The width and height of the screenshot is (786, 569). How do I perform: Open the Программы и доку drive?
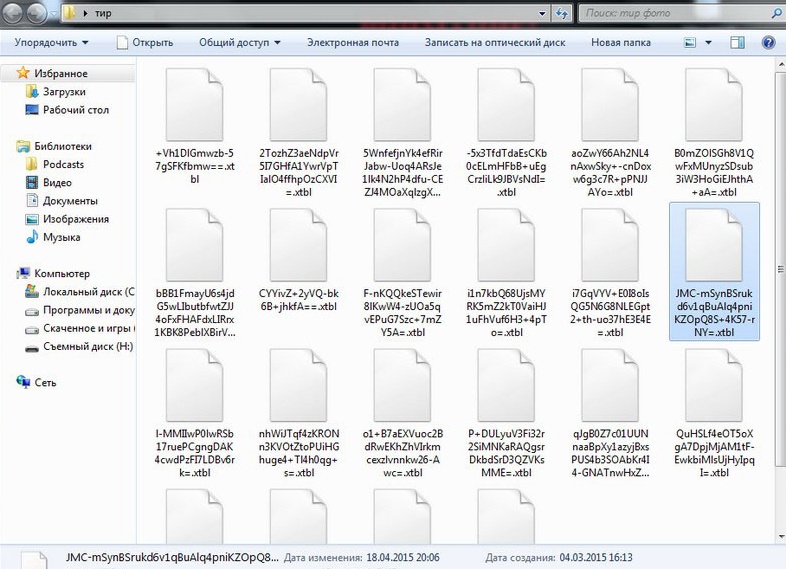(88, 310)
